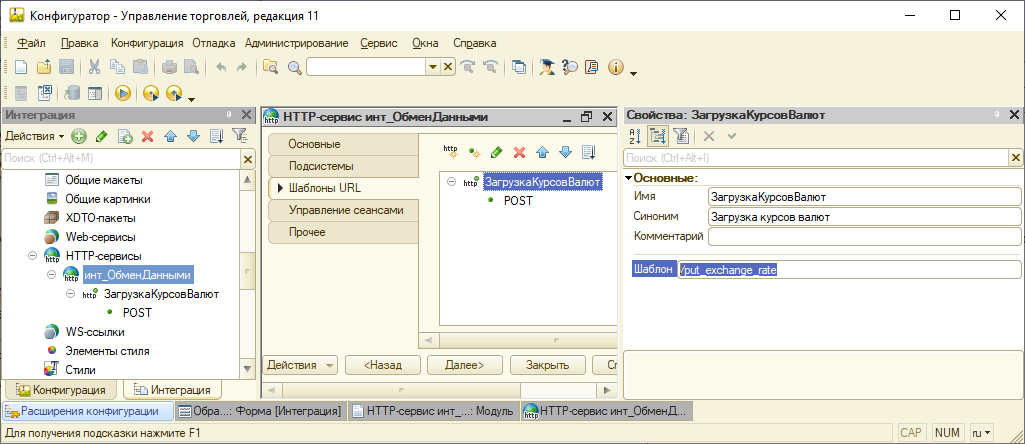Viewport: 1025px width, 444px height.
Task: Click the Save diskette icon in toolbar
Action: (67, 67)
